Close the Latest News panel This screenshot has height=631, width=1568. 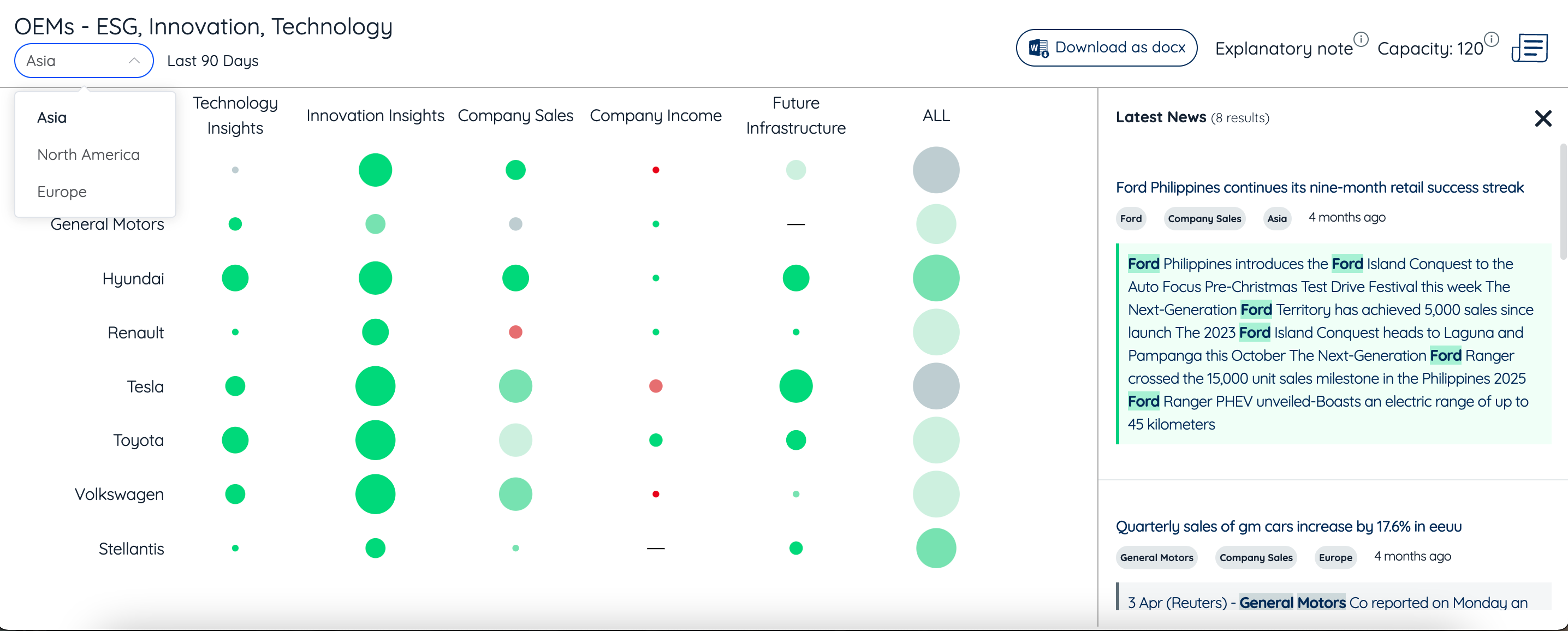1542,118
